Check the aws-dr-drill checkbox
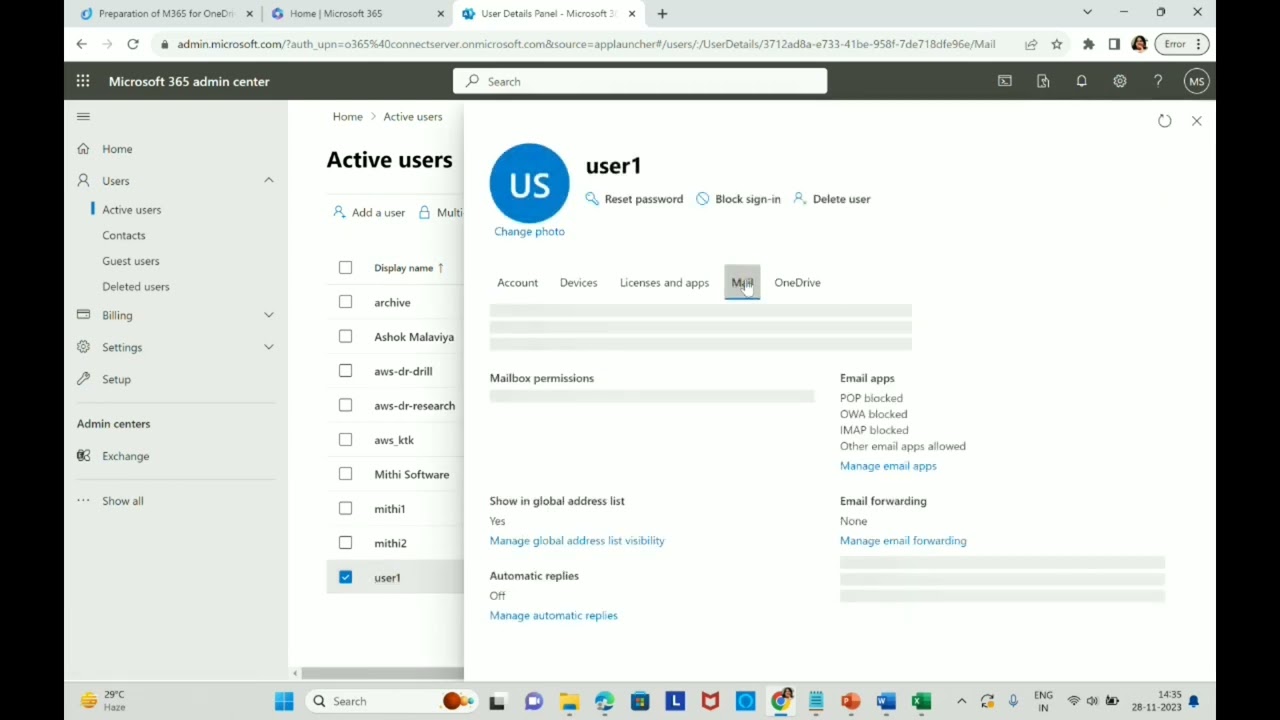 click(345, 371)
